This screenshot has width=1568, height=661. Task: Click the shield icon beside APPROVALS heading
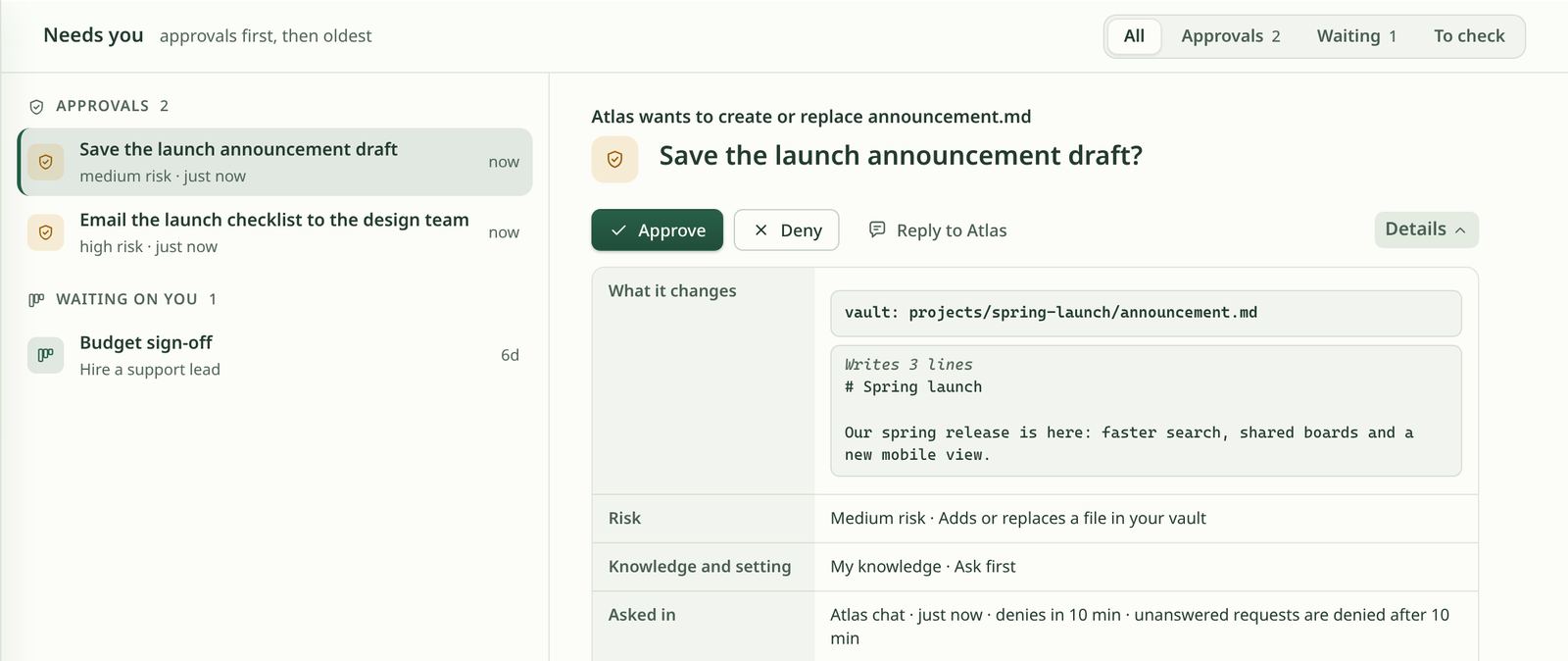click(36, 107)
